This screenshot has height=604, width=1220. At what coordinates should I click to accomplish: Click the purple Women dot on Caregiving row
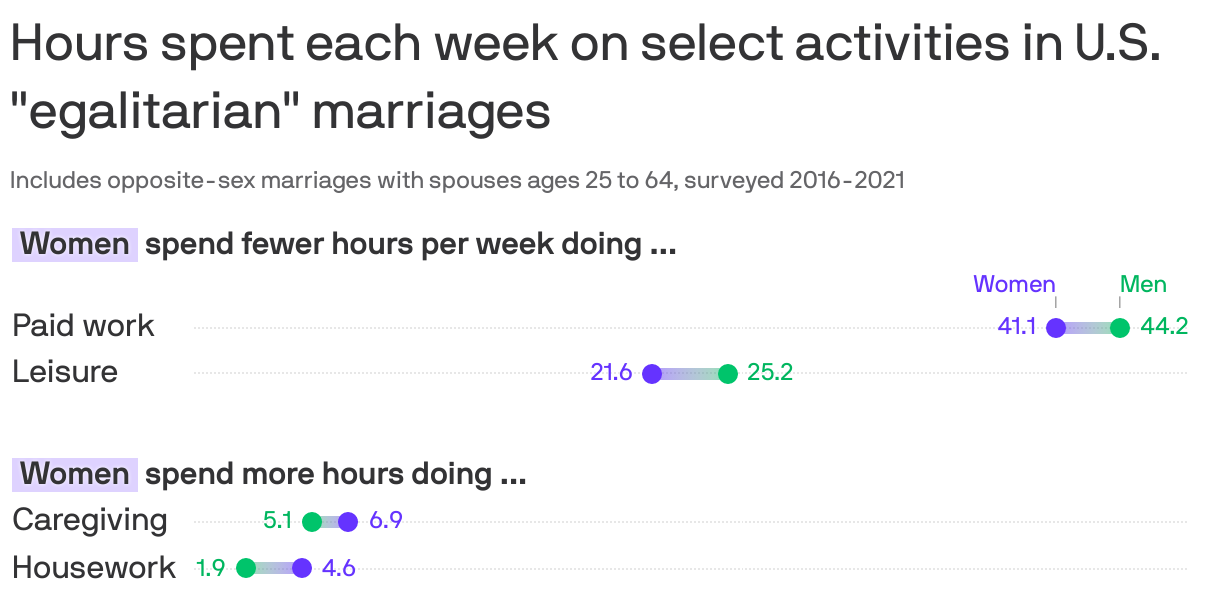348,521
